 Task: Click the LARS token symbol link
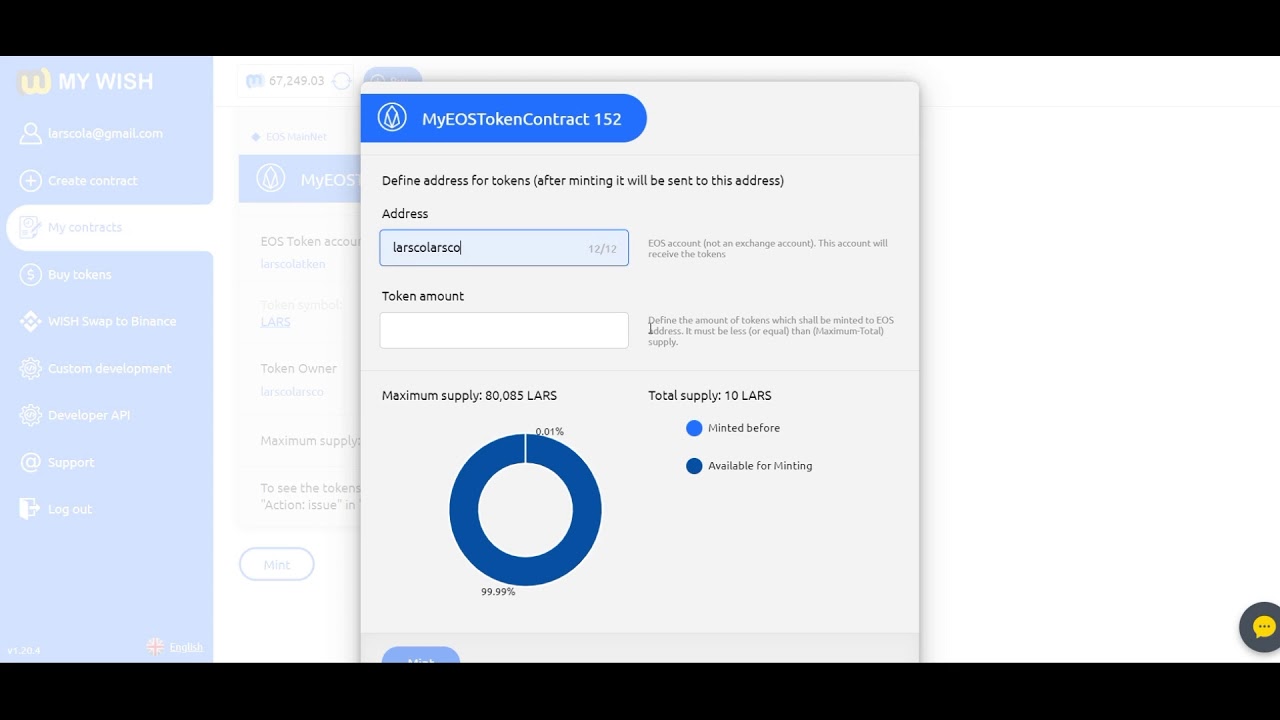point(275,322)
